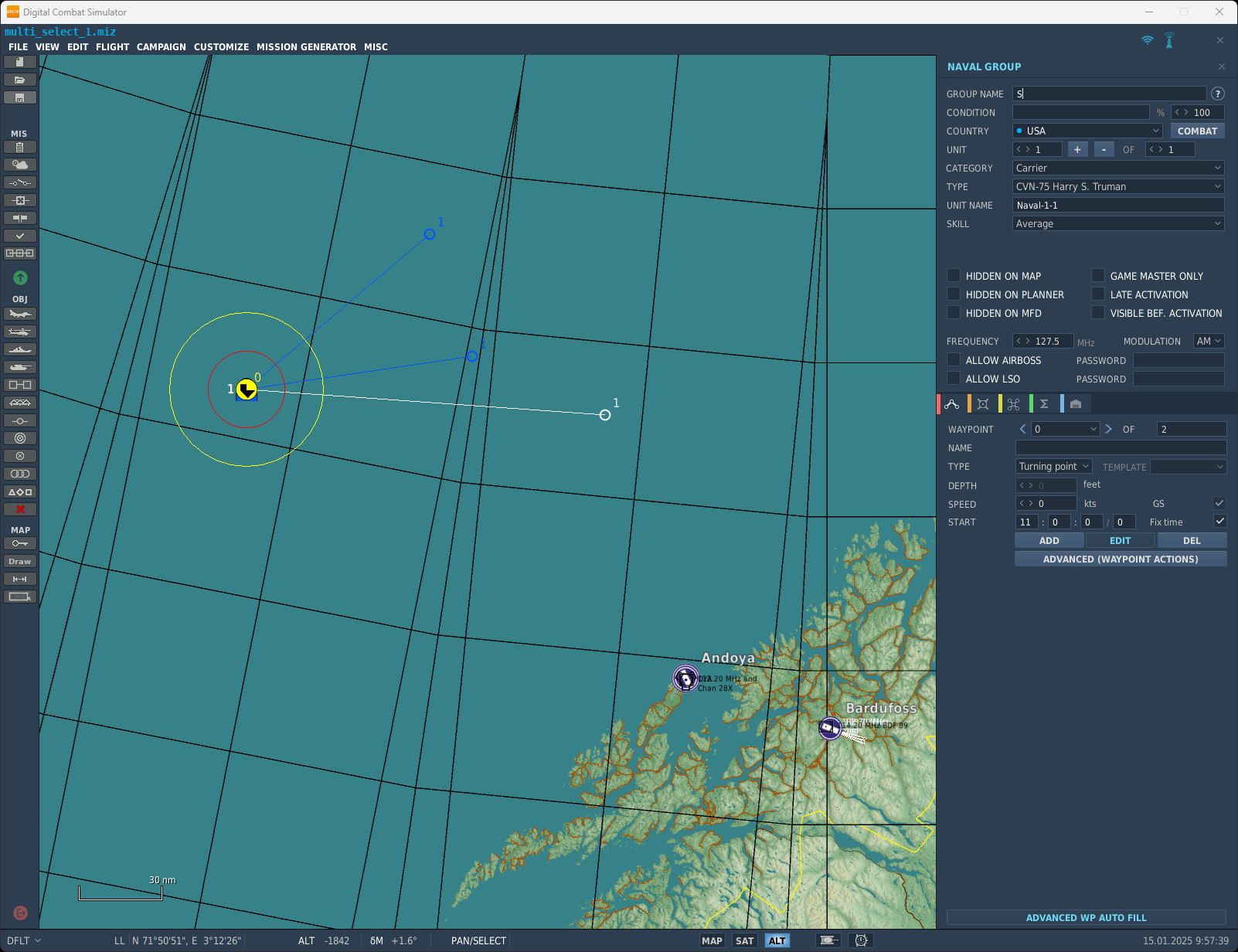The image size is (1238, 952).
Task: Go to next waypoint arrow
Action: (1108, 429)
